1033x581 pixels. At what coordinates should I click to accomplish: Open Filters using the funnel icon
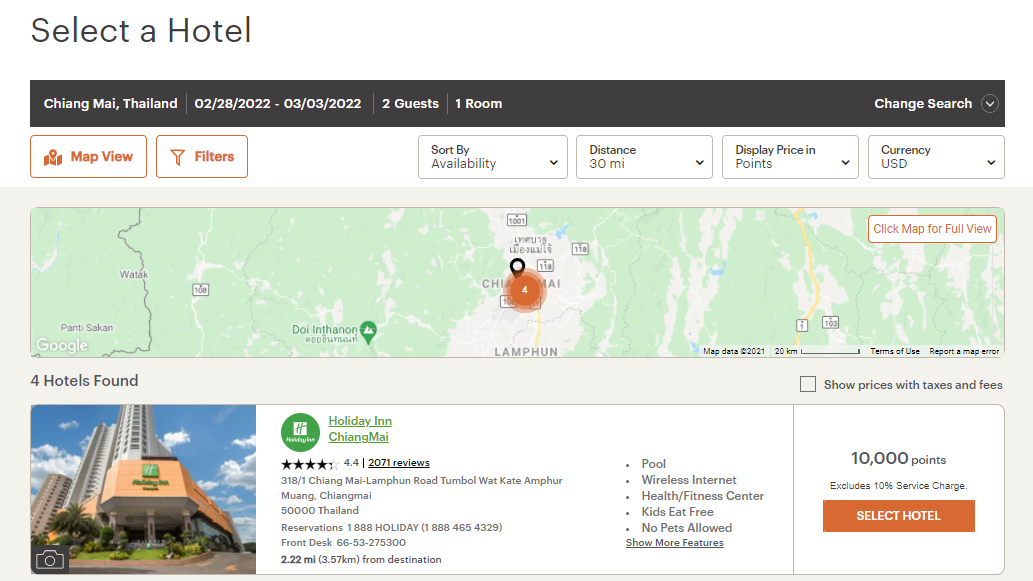[x=177, y=156]
